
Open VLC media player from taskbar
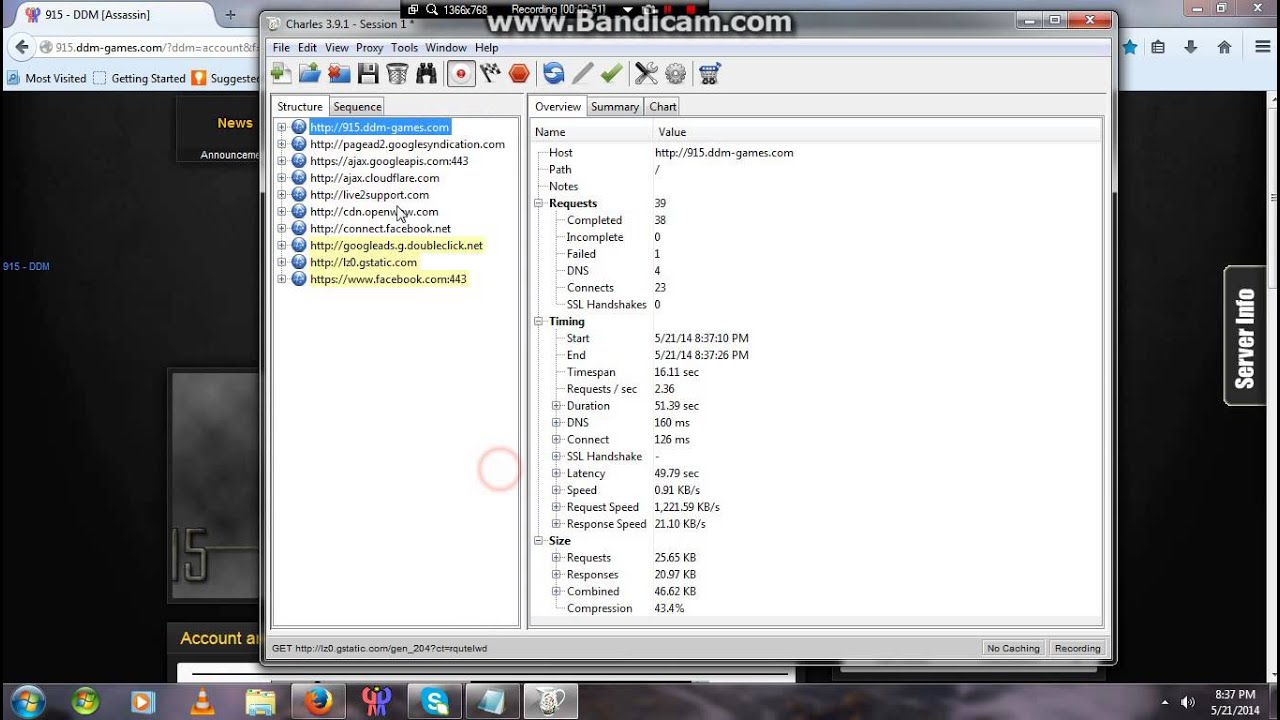point(202,702)
